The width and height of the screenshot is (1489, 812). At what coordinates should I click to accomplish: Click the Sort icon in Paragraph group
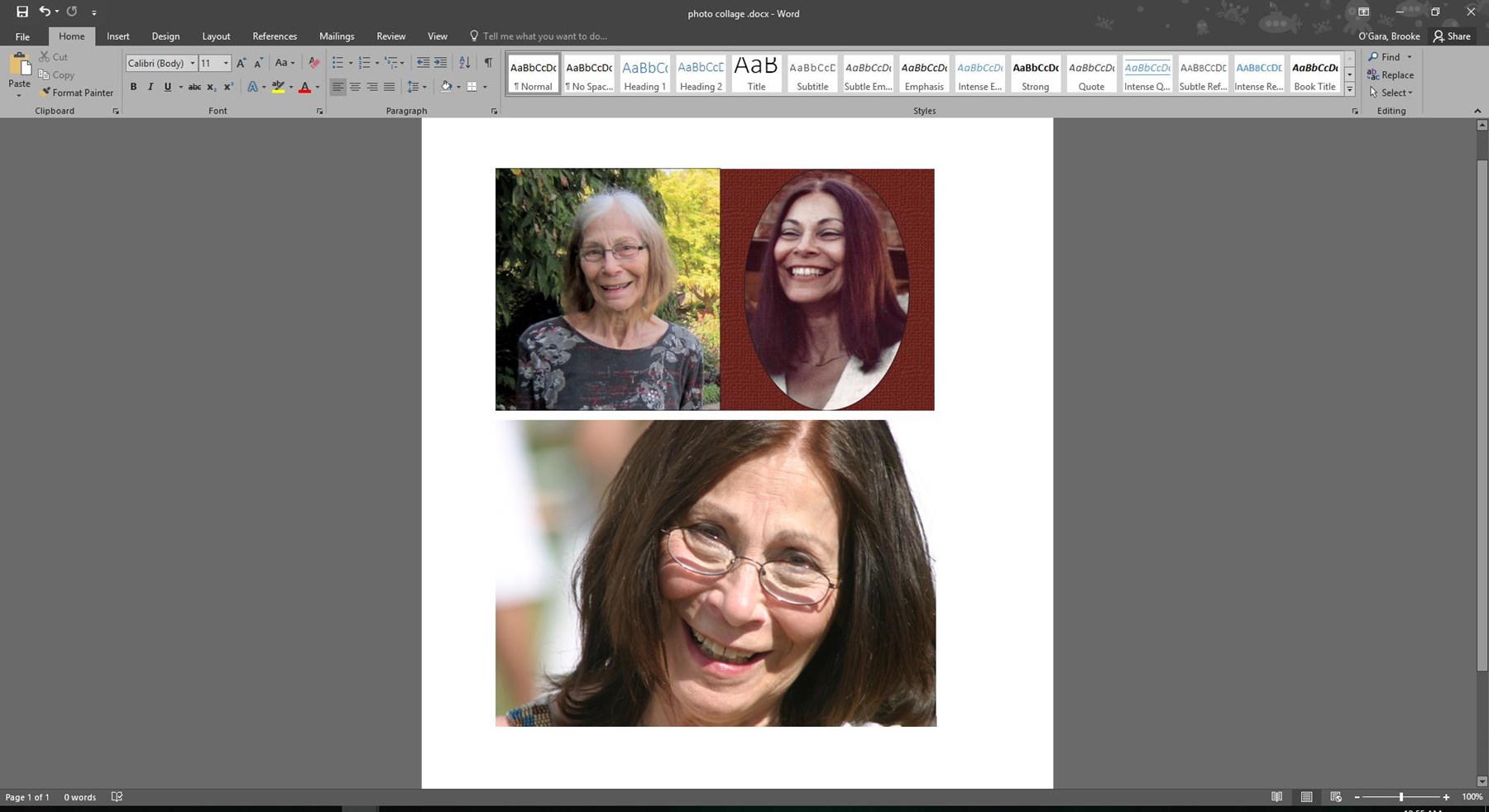point(465,63)
